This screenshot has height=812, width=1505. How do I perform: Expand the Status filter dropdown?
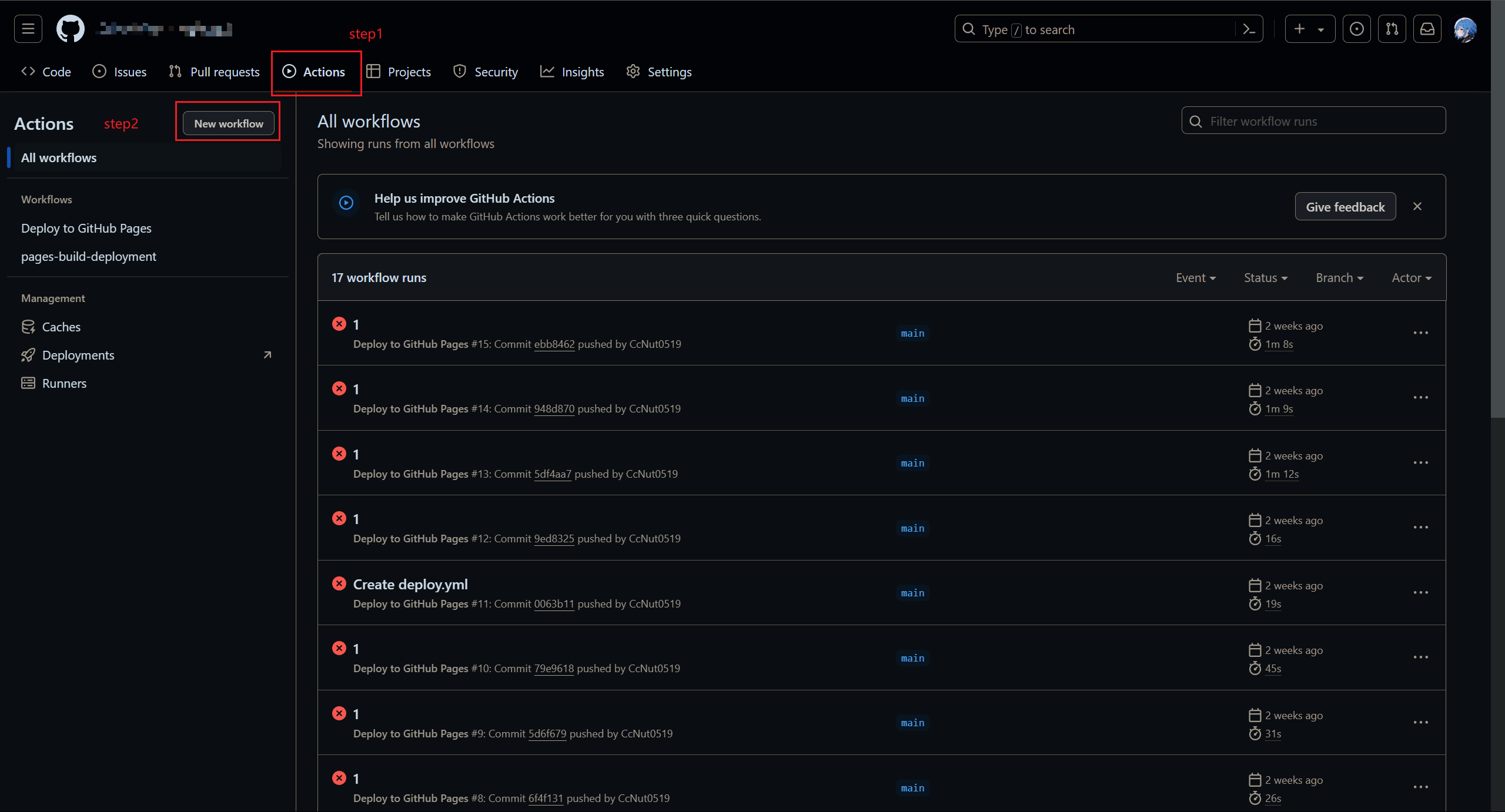tap(1265, 277)
